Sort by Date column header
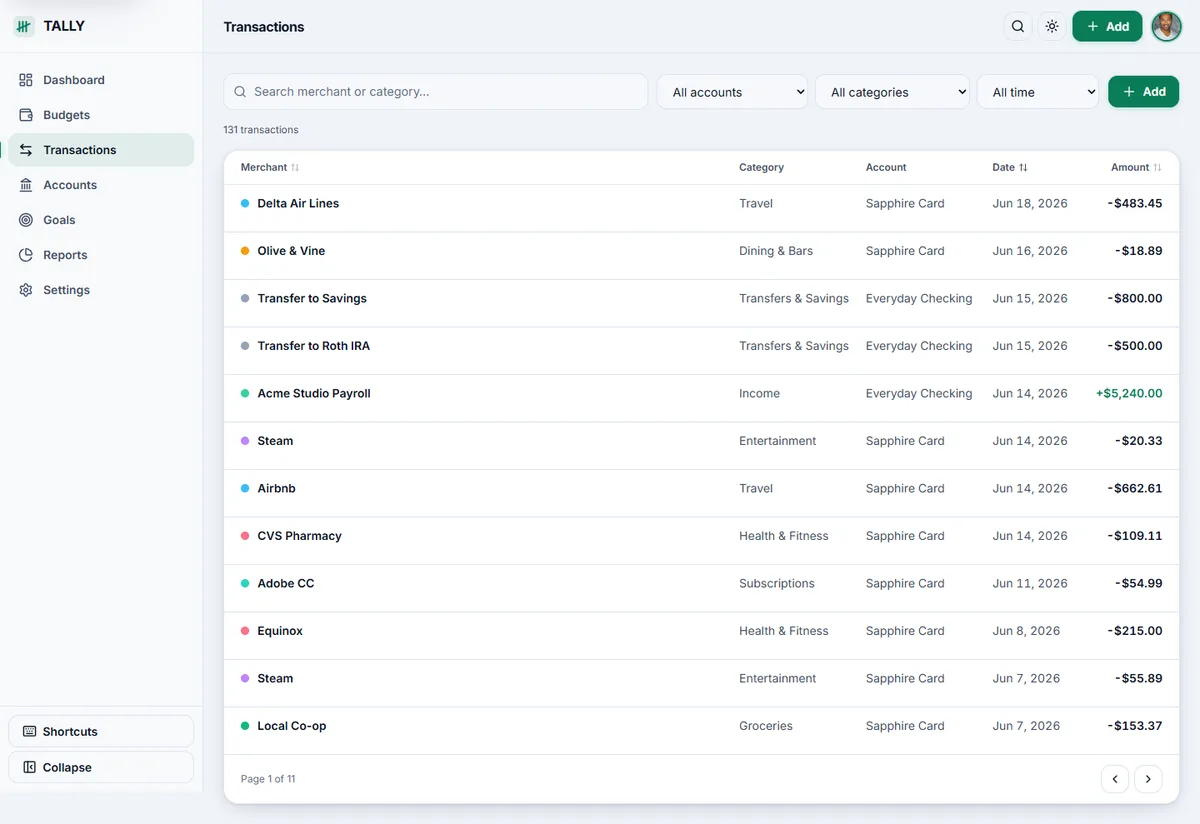The image size is (1200, 824). click(1010, 168)
